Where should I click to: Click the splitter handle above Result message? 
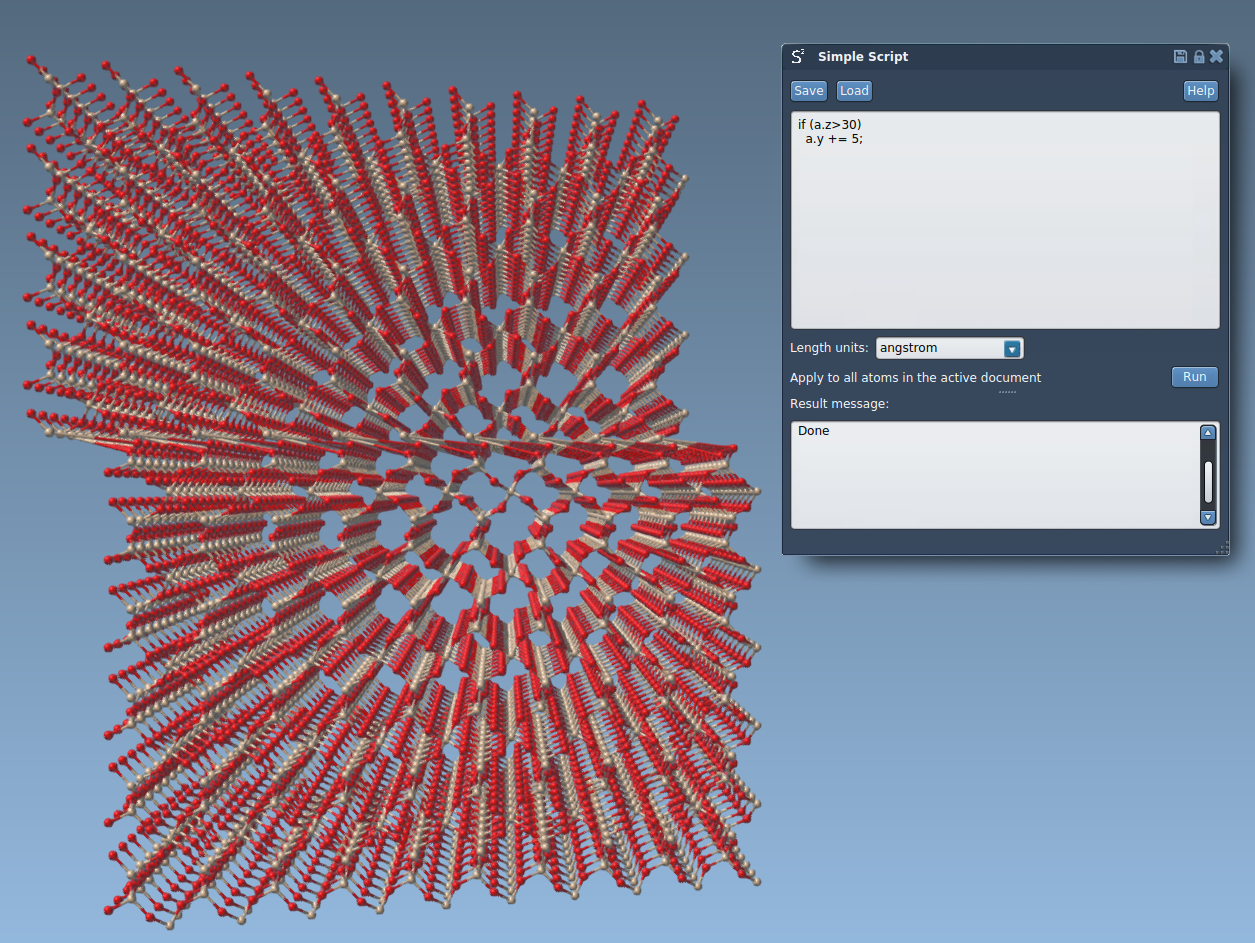1006,392
